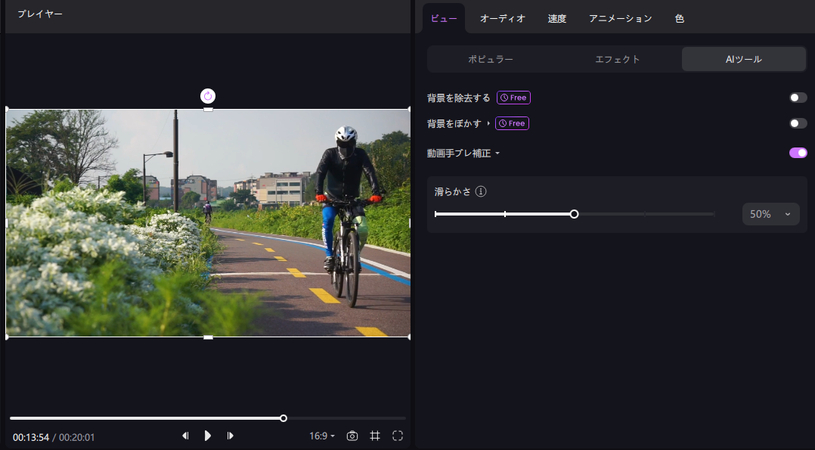Step back one frame

(x=185, y=436)
